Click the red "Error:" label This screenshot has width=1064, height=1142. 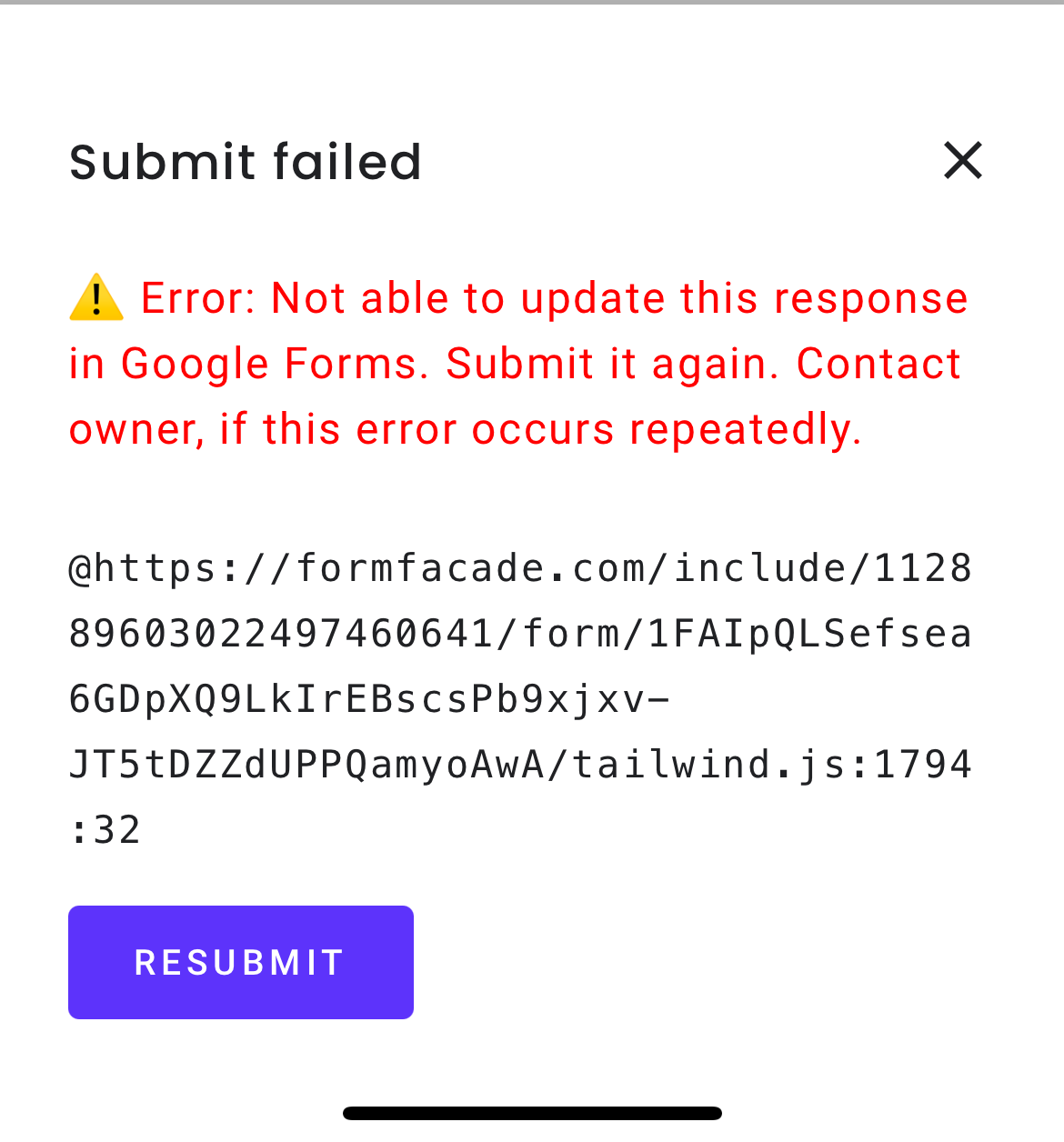(x=198, y=298)
